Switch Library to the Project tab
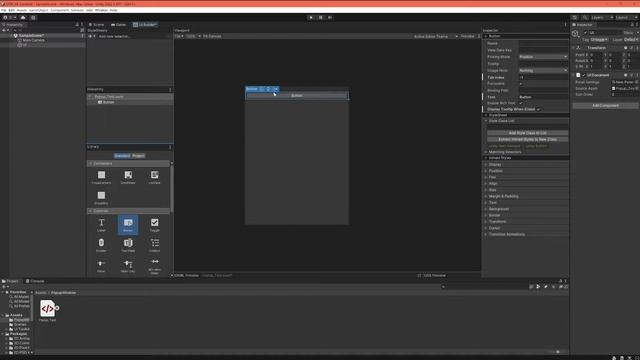 point(138,156)
